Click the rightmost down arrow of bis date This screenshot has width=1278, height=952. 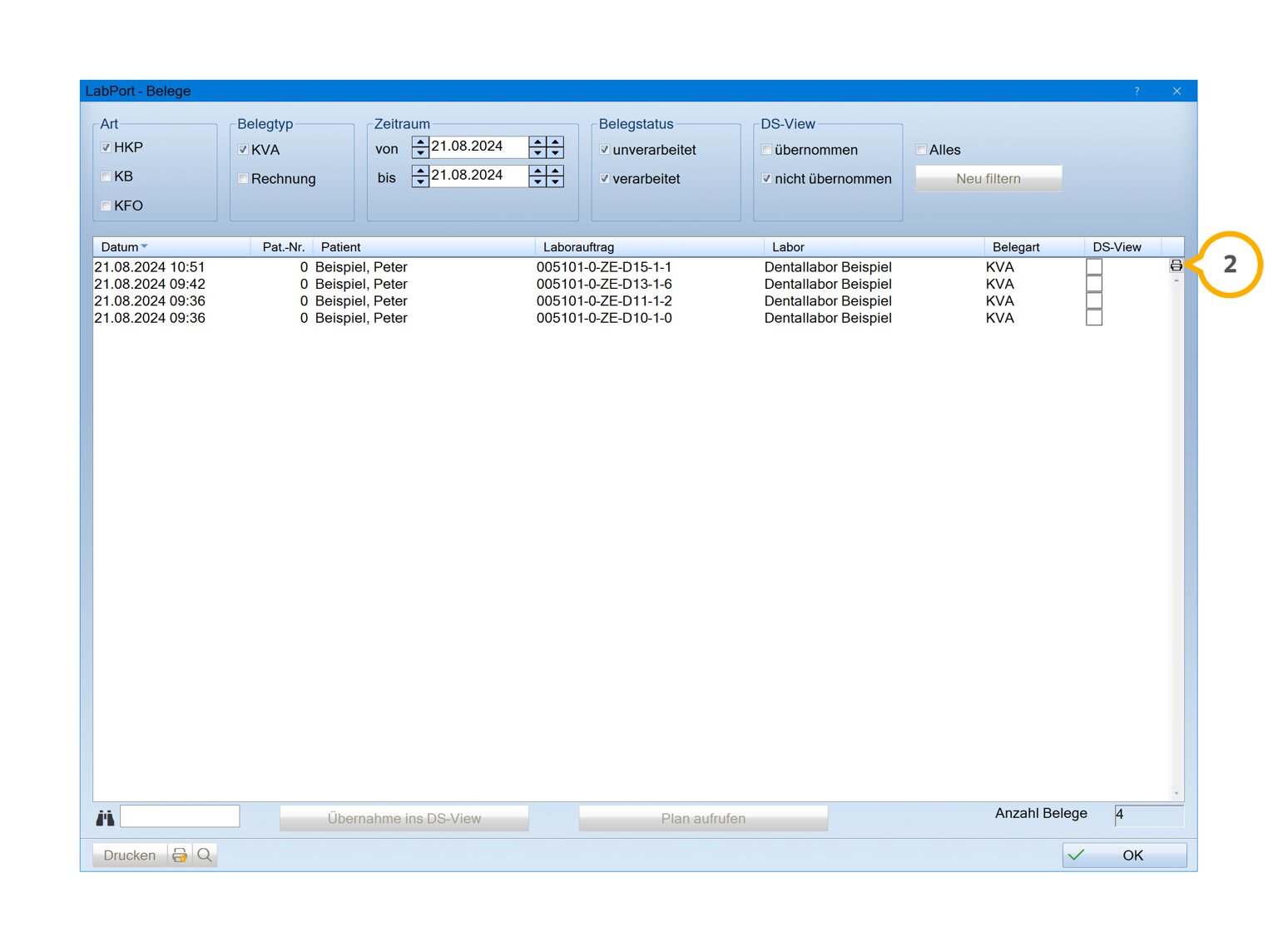point(555,182)
